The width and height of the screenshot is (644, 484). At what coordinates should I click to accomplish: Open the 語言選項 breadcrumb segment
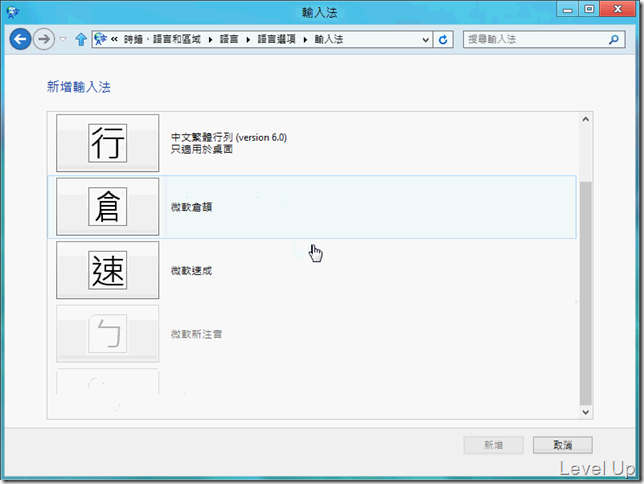point(276,39)
